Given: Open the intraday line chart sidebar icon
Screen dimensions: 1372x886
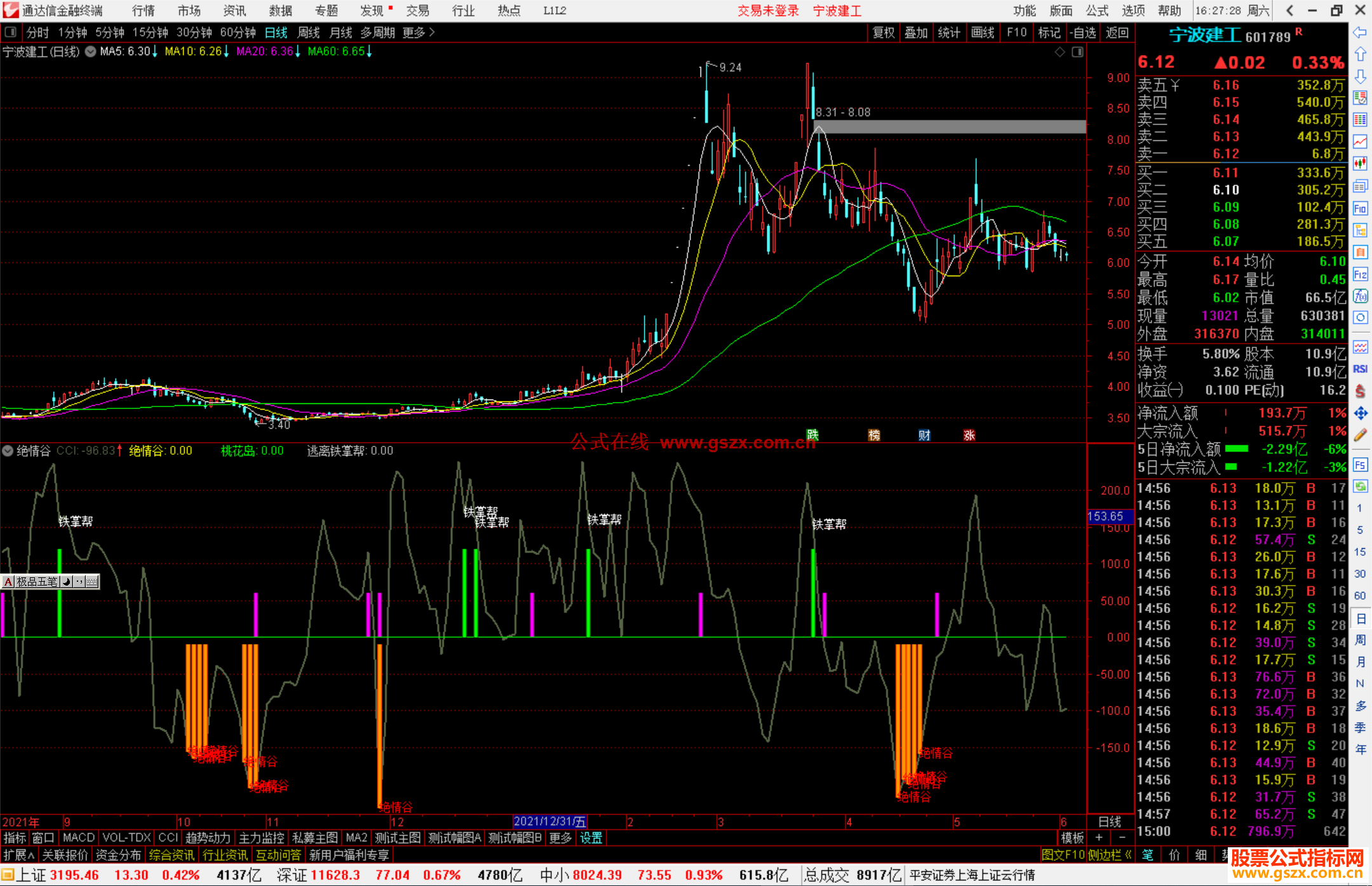Looking at the screenshot, I should [x=1360, y=142].
